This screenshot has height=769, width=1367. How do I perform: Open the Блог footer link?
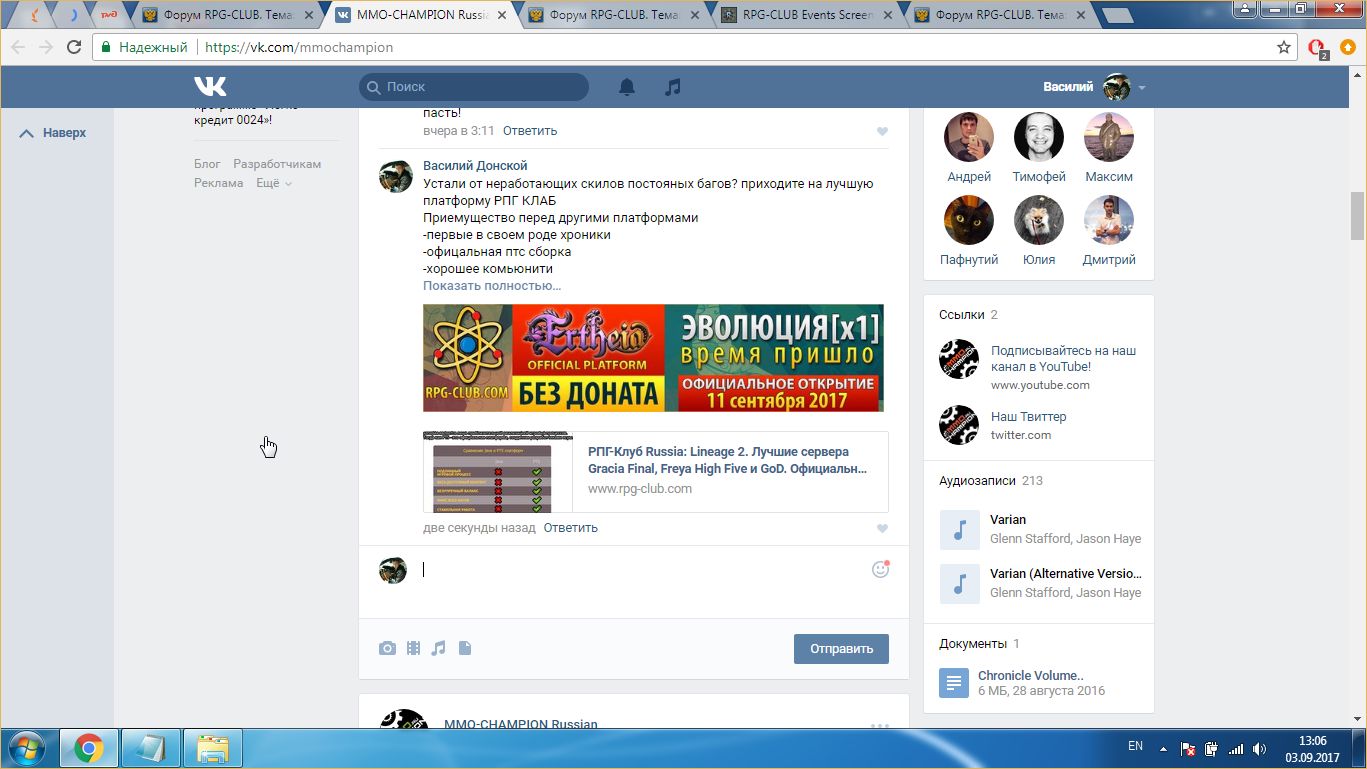[x=207, y=164]
